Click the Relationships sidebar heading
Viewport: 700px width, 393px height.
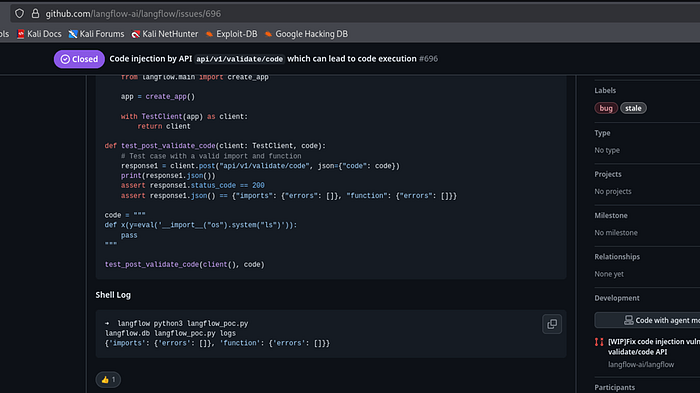point(617,256)
